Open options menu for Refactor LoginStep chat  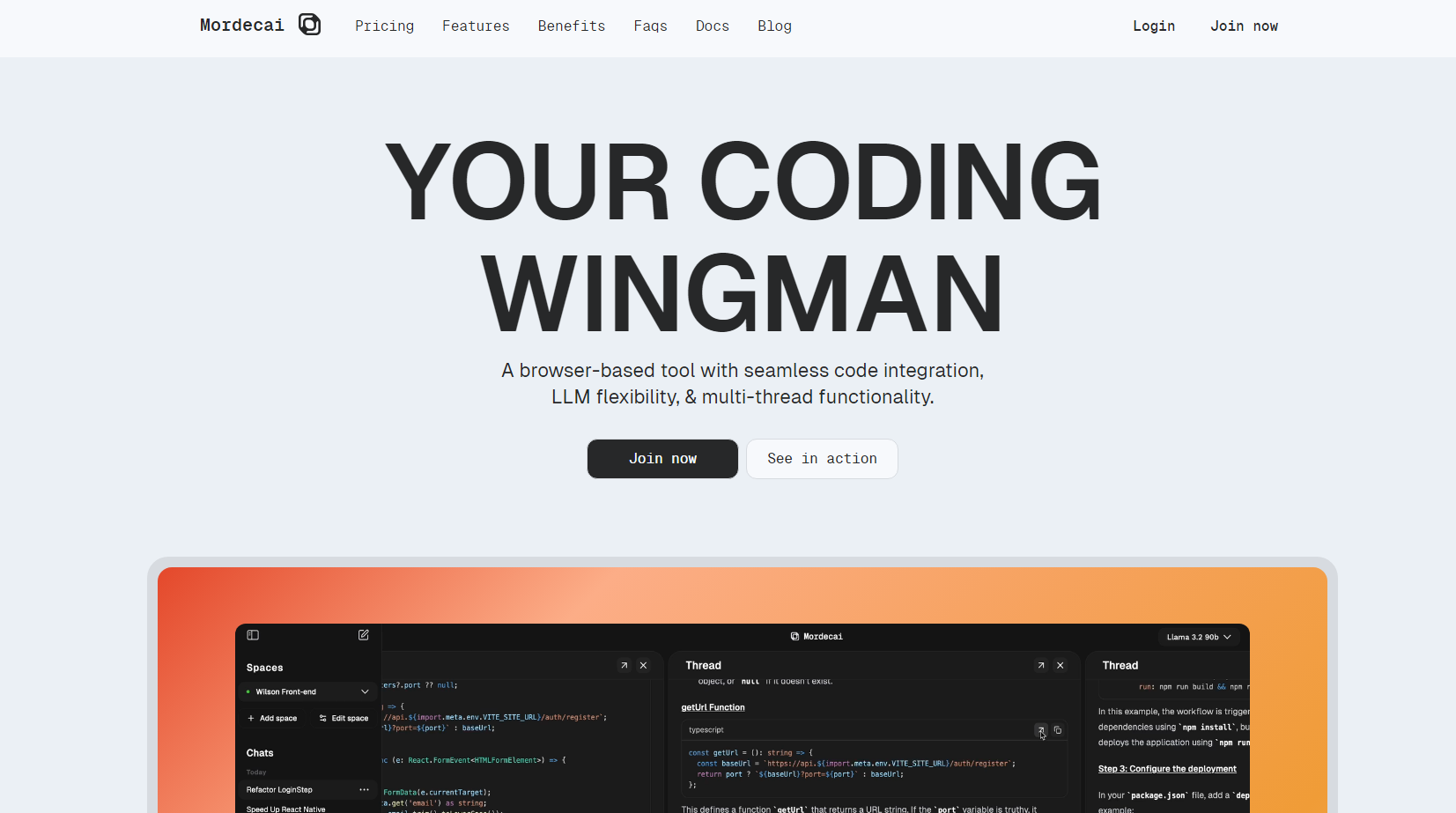364,790
